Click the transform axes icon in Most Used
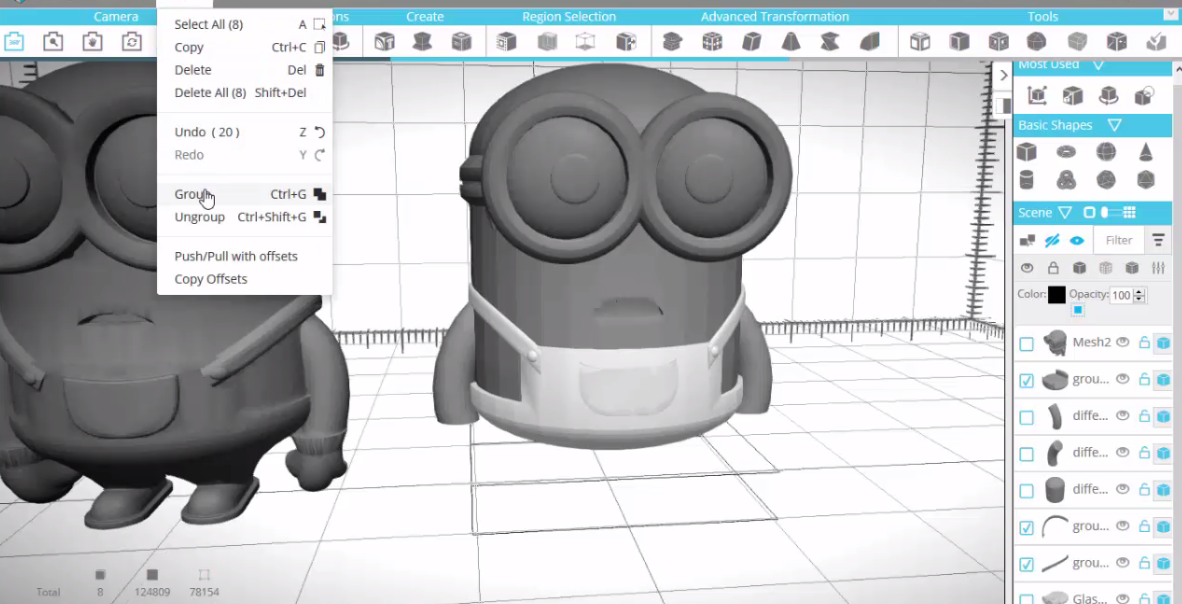 pos(1037,96)
